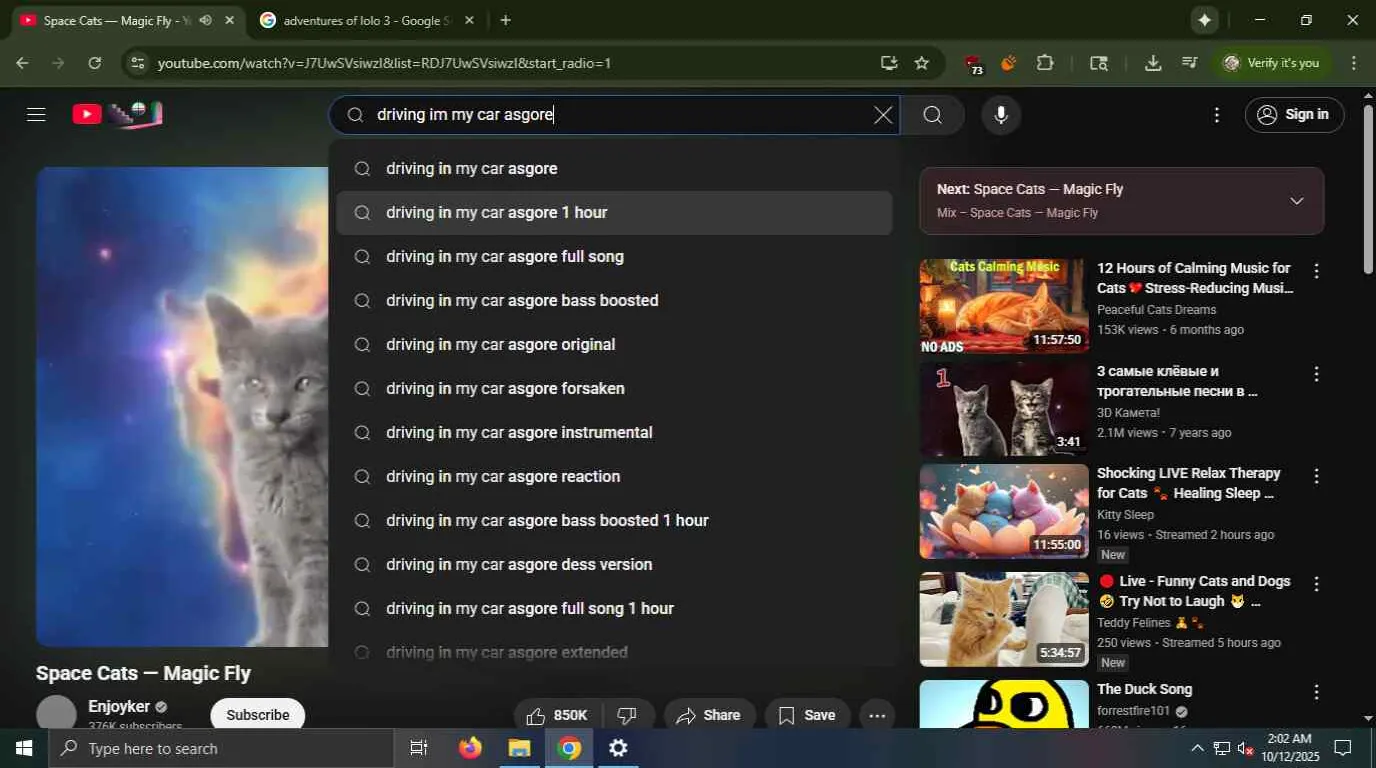Open options for Shocking LIVE Relax Therapy
1376x768 pixels.
[1316, 476]
